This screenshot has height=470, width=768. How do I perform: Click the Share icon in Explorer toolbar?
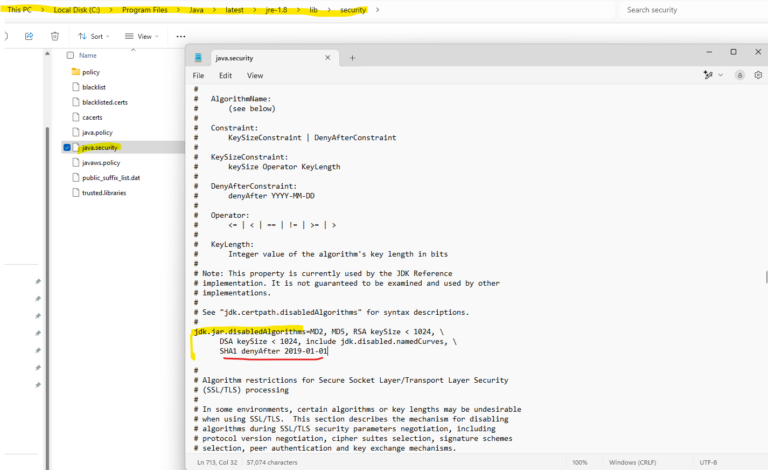coord(29,36)
